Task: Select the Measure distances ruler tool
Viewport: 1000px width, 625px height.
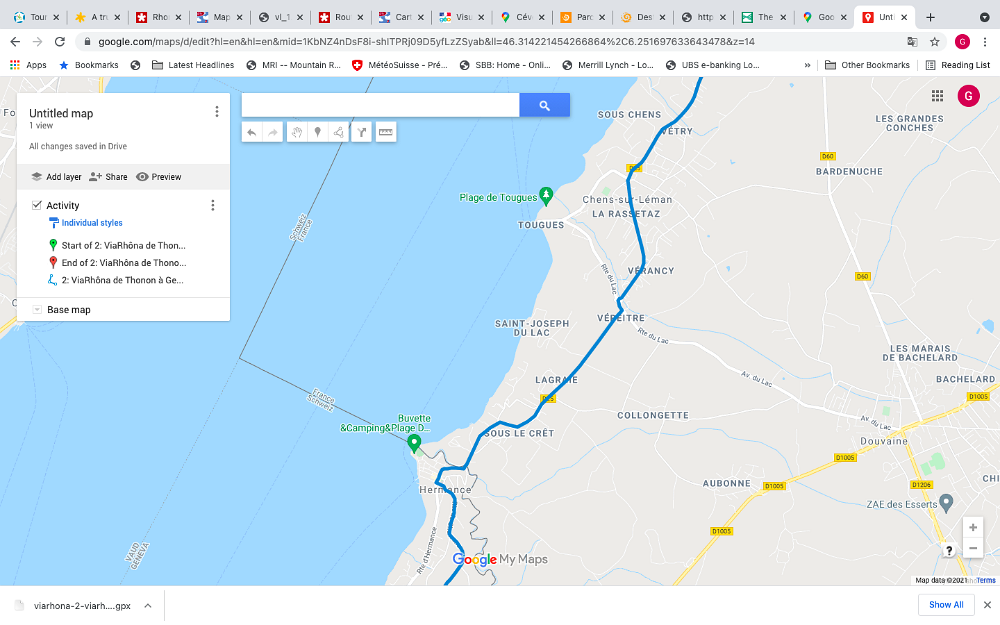Action: (385, 132)
